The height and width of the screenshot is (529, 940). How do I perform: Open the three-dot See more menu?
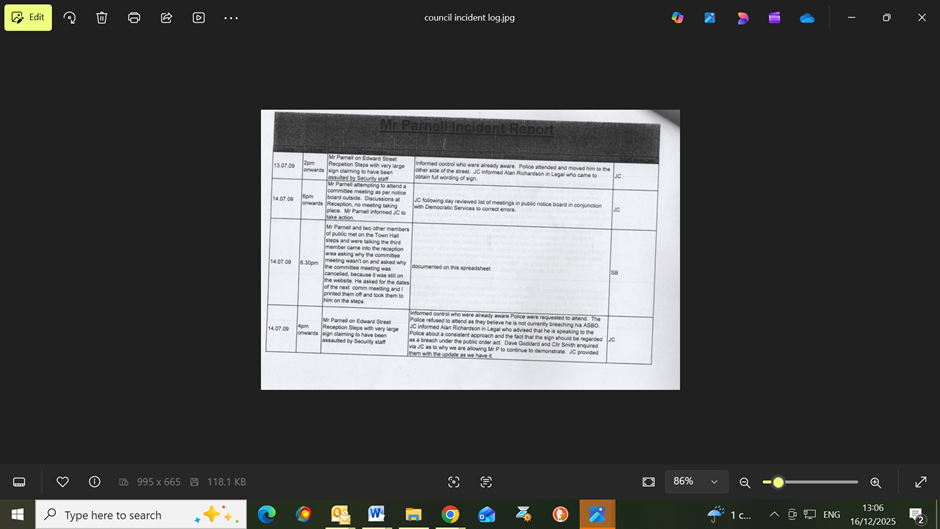[231, 18]
